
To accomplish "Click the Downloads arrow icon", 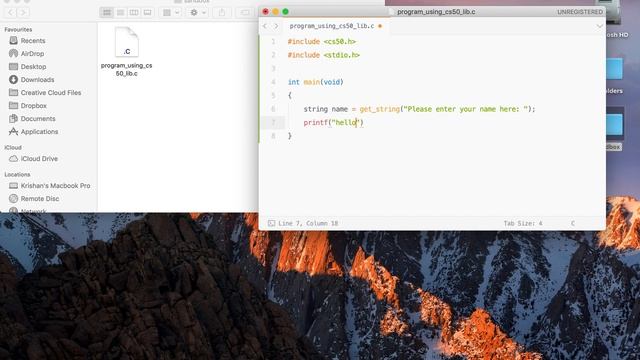I will click(x=13, y=80).
